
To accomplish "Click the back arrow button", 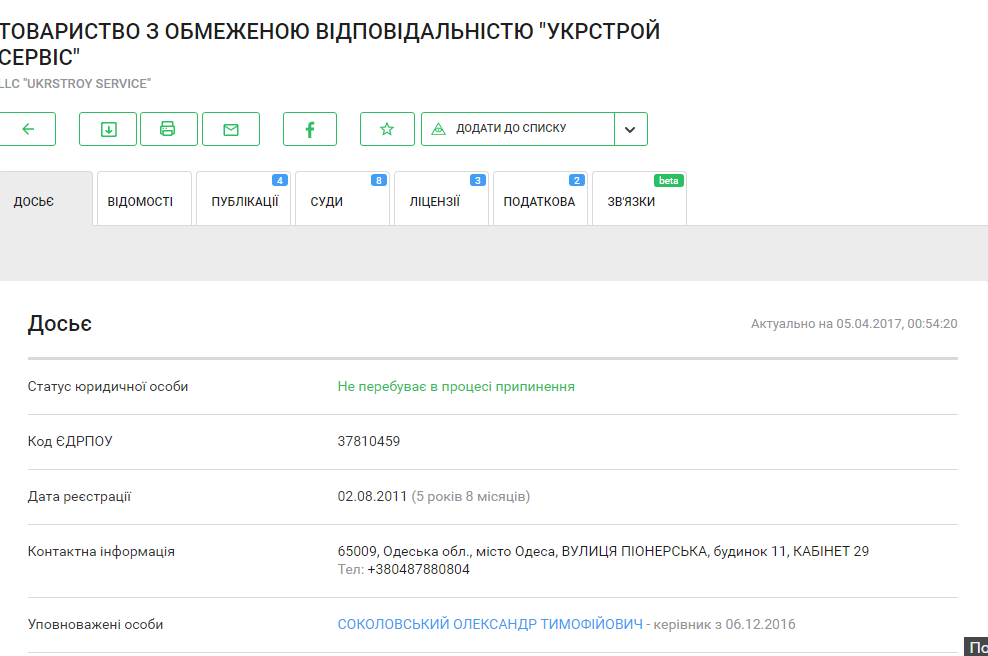I will pyautogui.click(x=27, y=129).
